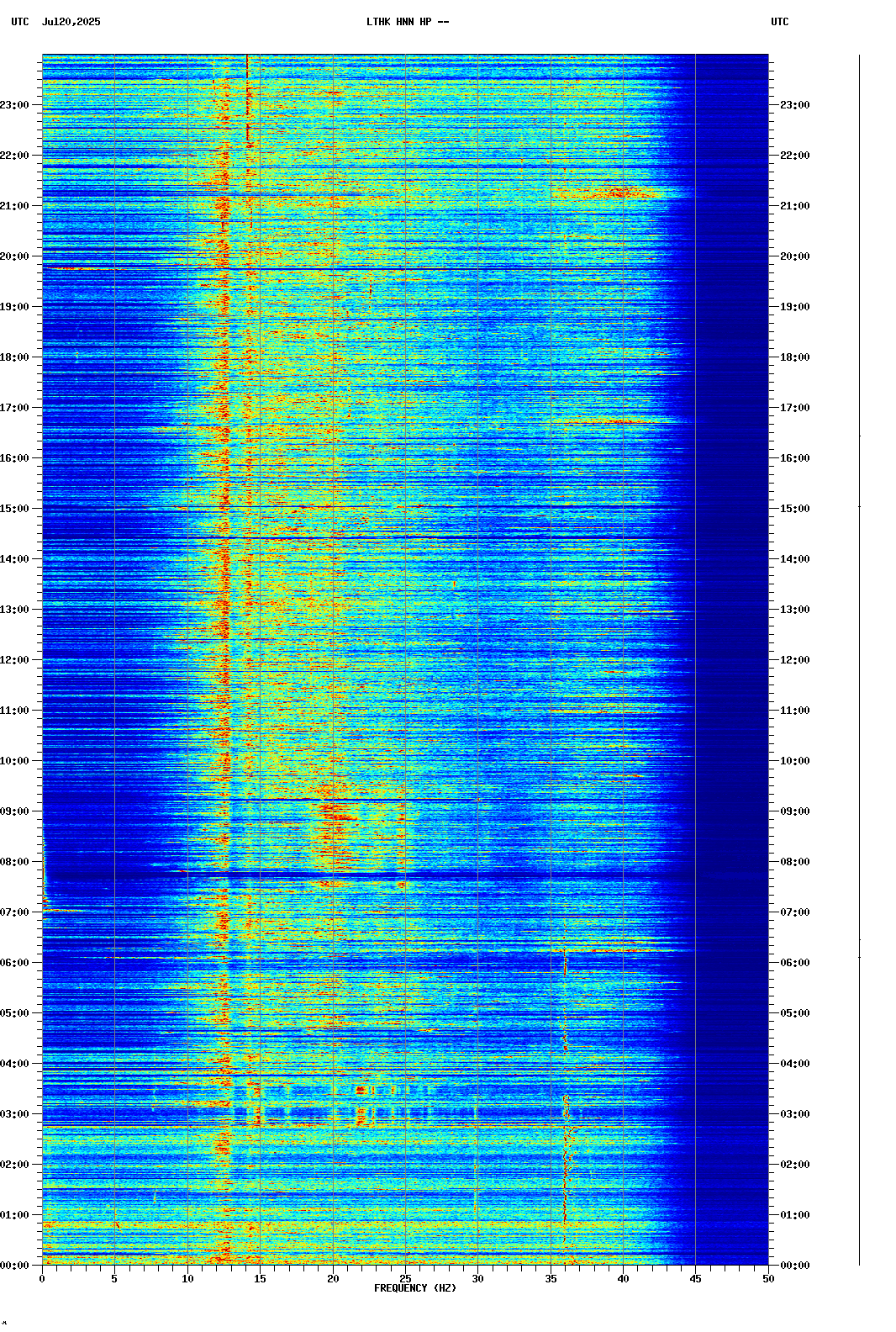Screen dimensions: 896x1332
Task: Click frequency axis tick label 30
Action: [x=477, y=1279]
